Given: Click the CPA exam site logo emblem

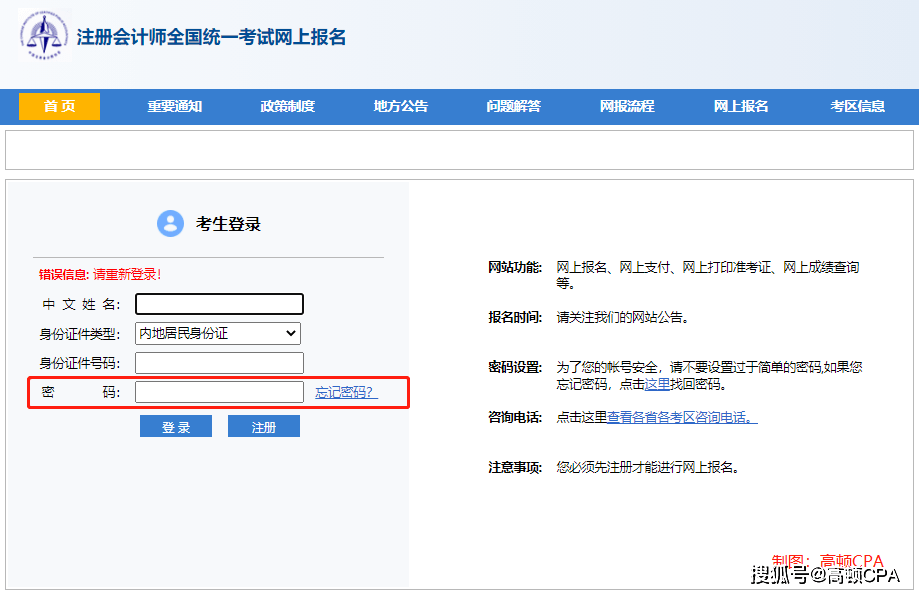Looking at the screenshot, I should (43, 35).
